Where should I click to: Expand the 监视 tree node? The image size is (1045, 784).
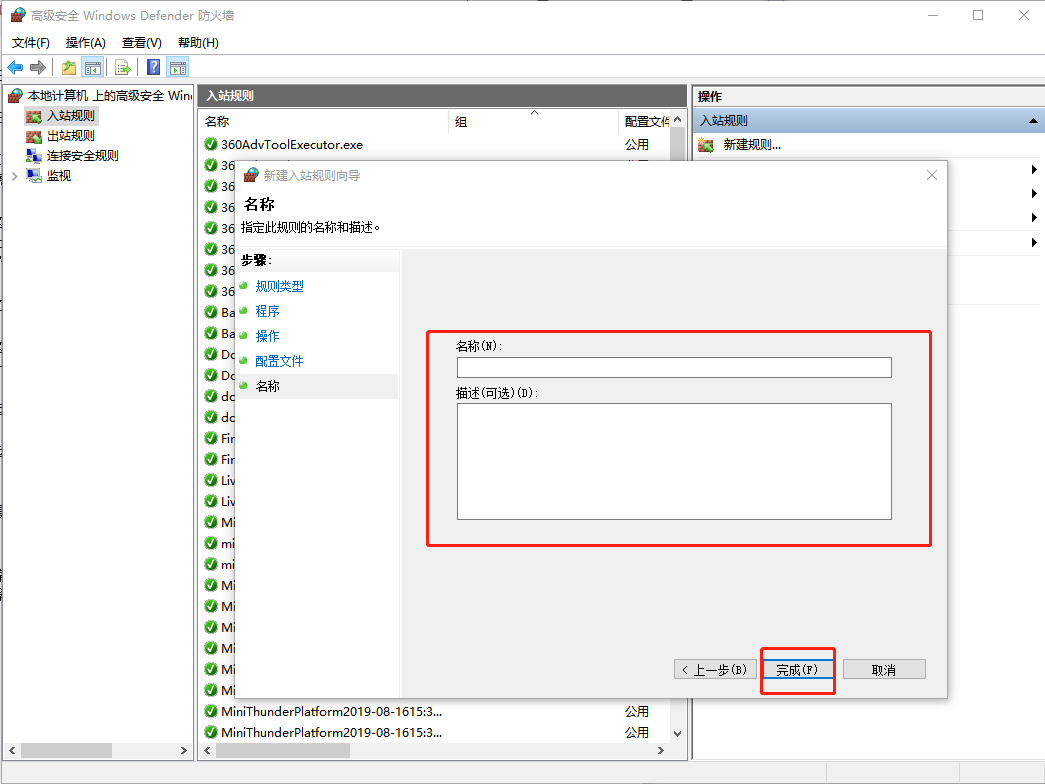14,175
